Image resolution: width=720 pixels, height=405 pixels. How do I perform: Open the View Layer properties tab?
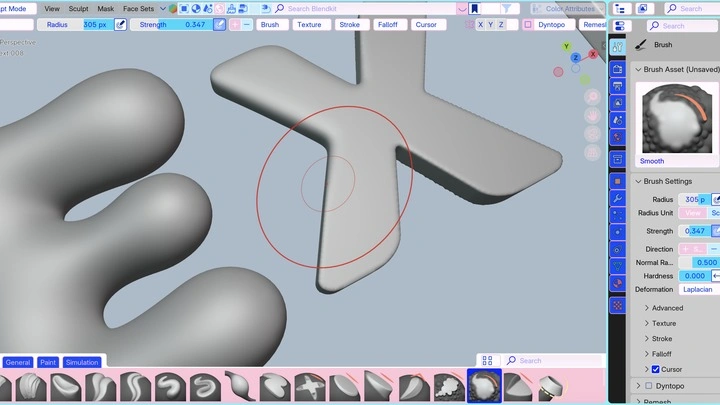(618, 103)
